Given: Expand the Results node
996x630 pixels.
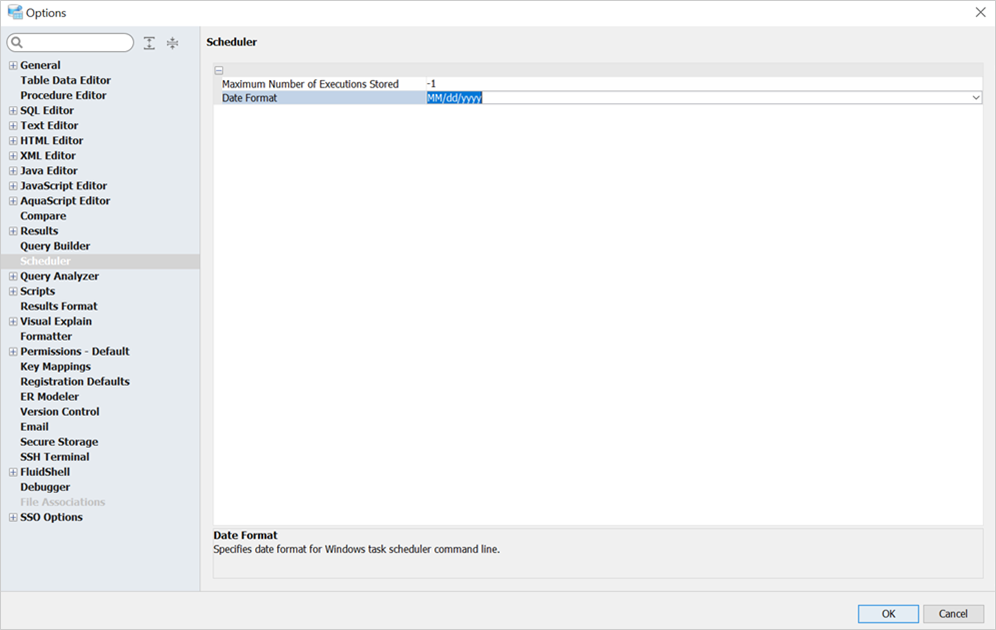Looking at the screenshot, I should (x=13, y=231).
